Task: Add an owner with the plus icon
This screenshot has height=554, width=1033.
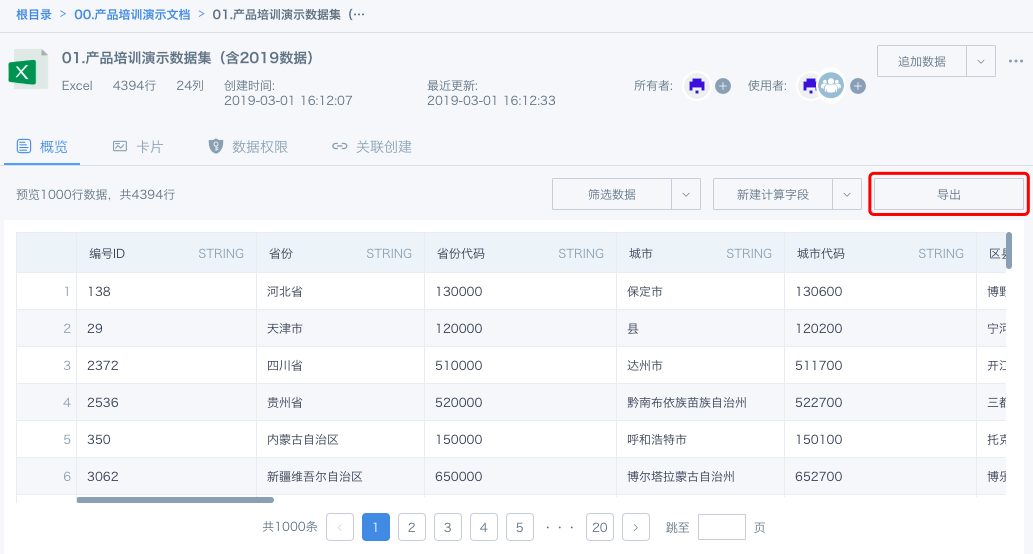Action: (x=723, y=86)
